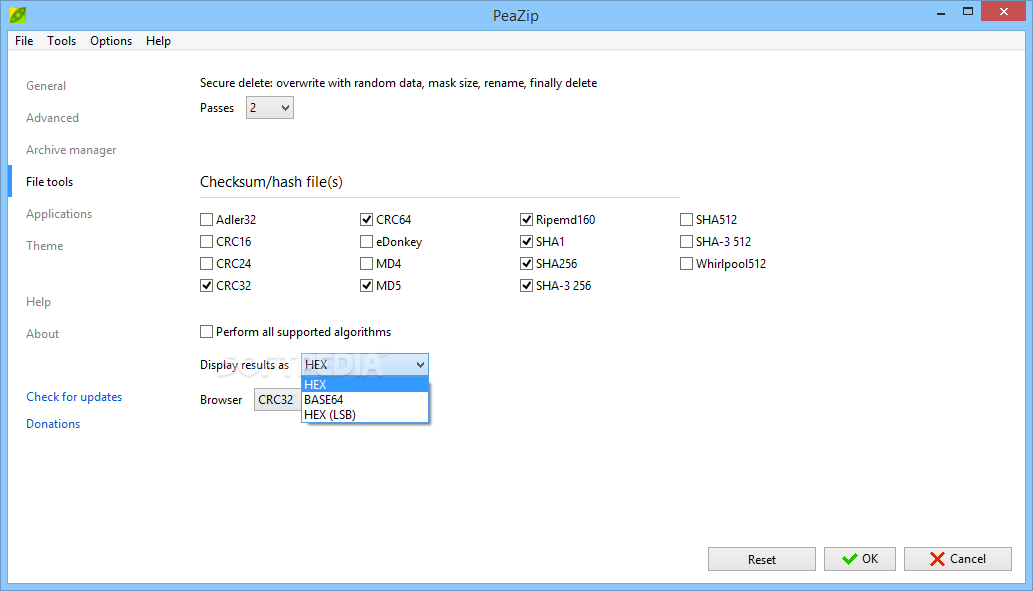The image size is (1033, 591).
Task: Select the File tools section
Action: click(49, 182)
